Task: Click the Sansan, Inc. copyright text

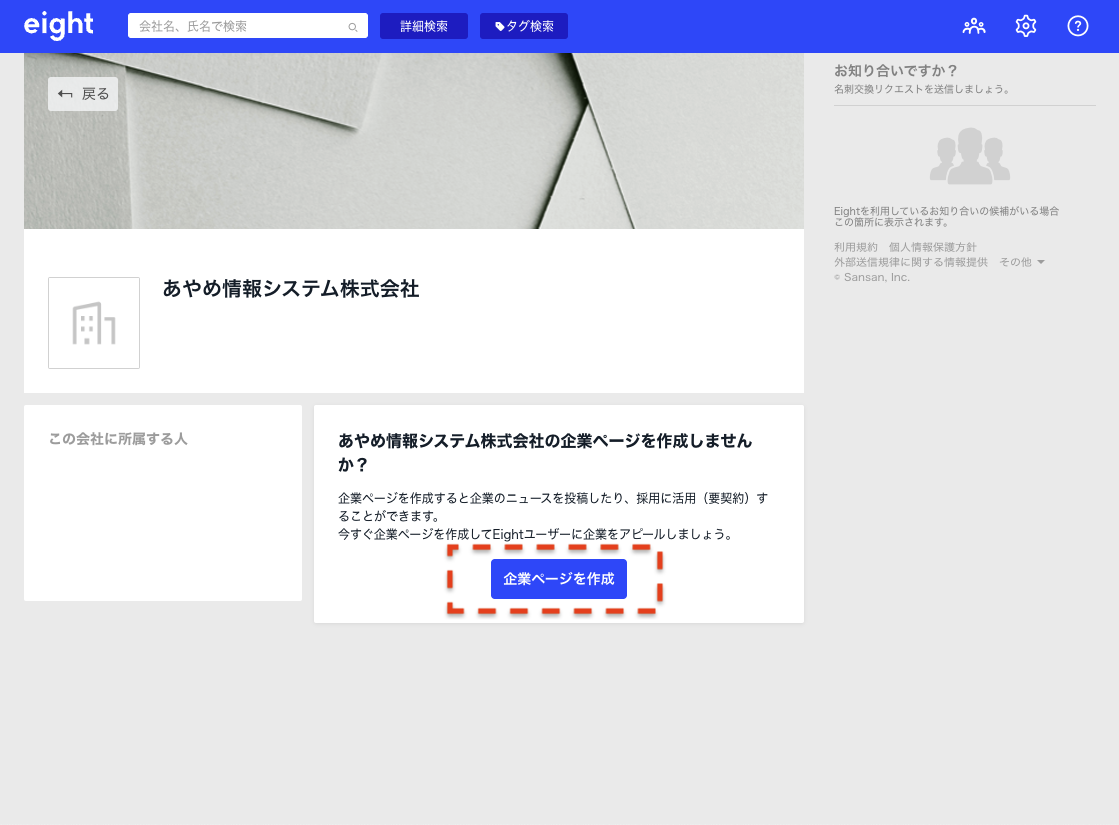Action: click(x=872, y=277)
